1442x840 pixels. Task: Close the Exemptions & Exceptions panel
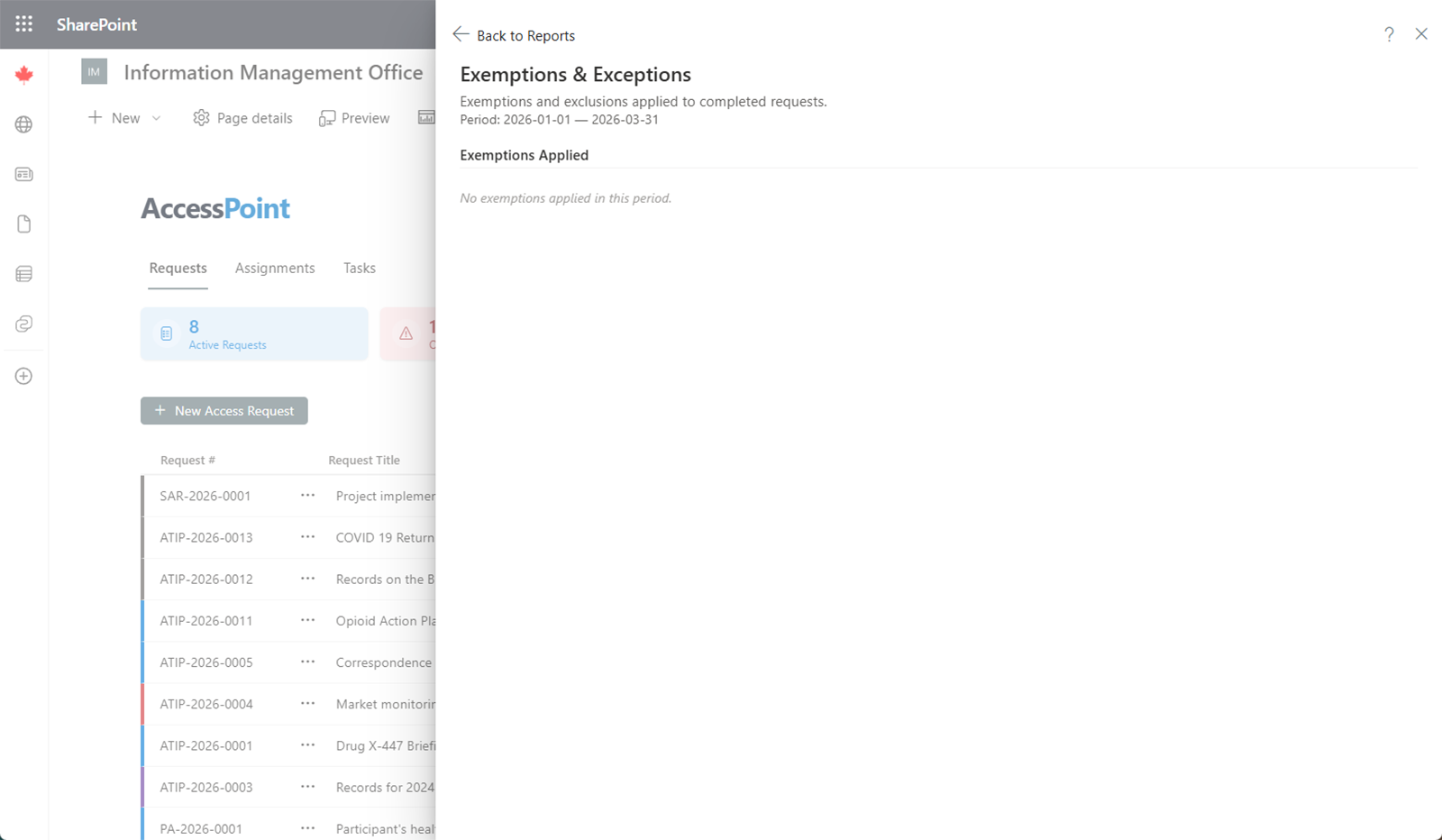[1421, 34]
